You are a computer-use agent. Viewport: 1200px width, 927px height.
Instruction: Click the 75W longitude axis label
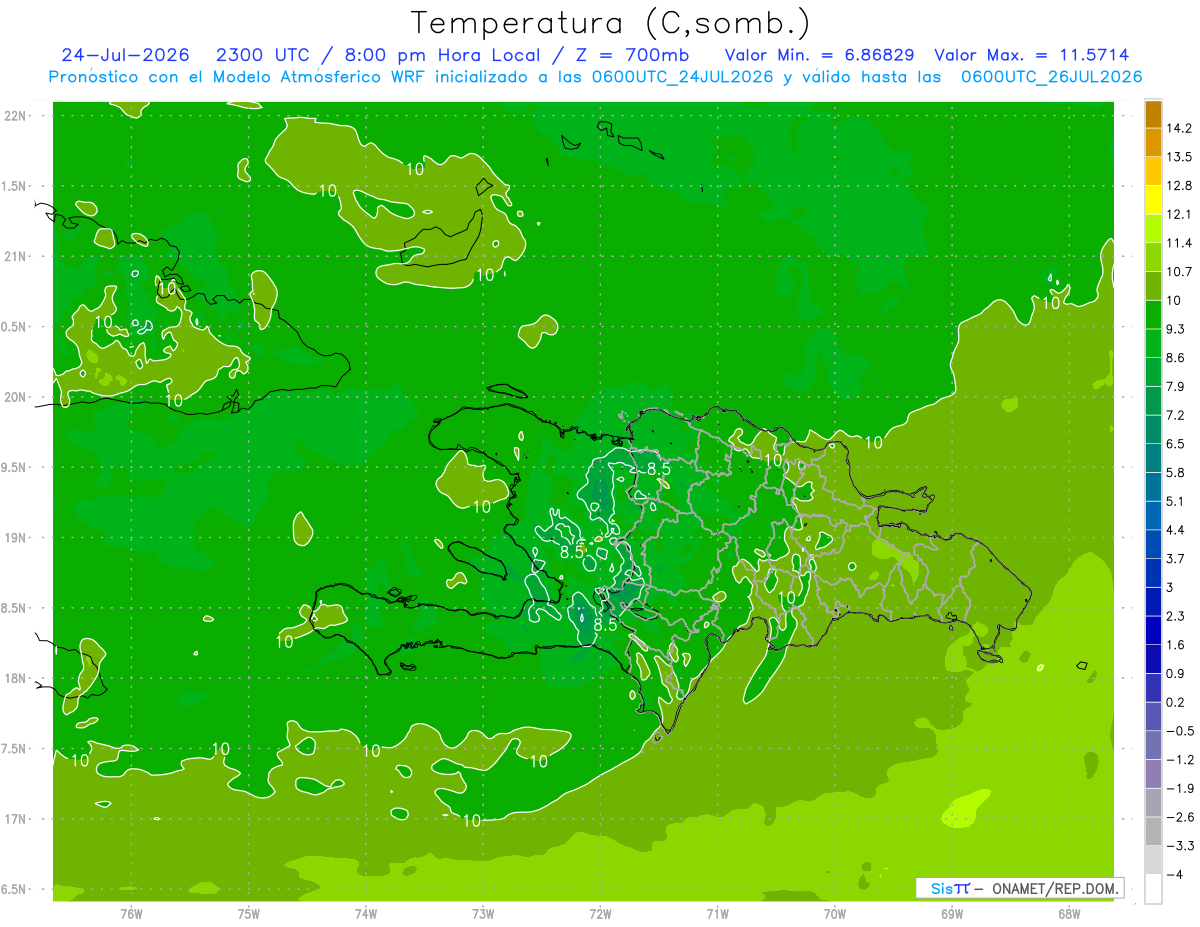pos(248,914)
